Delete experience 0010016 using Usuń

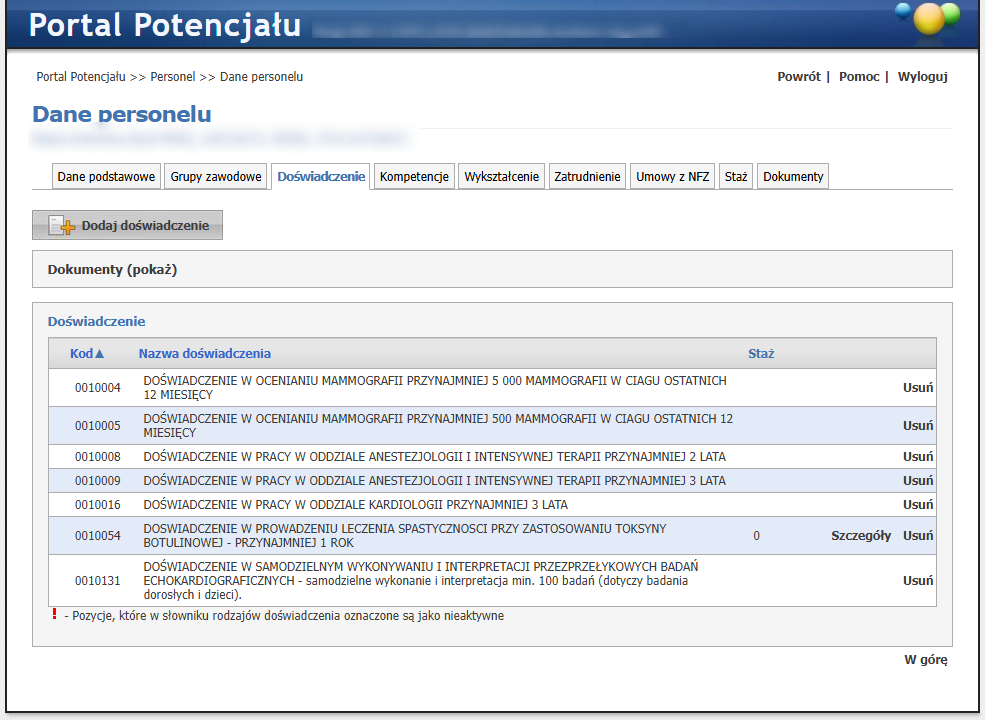(x=918, y=505)
